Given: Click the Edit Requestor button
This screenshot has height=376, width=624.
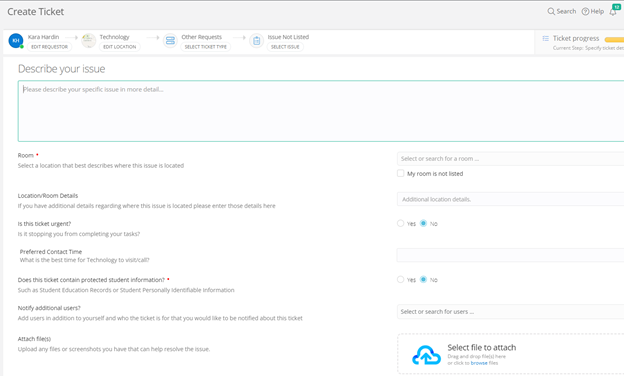Looking at the screenshot, I should pyautogui.click(x=49, y=47).
